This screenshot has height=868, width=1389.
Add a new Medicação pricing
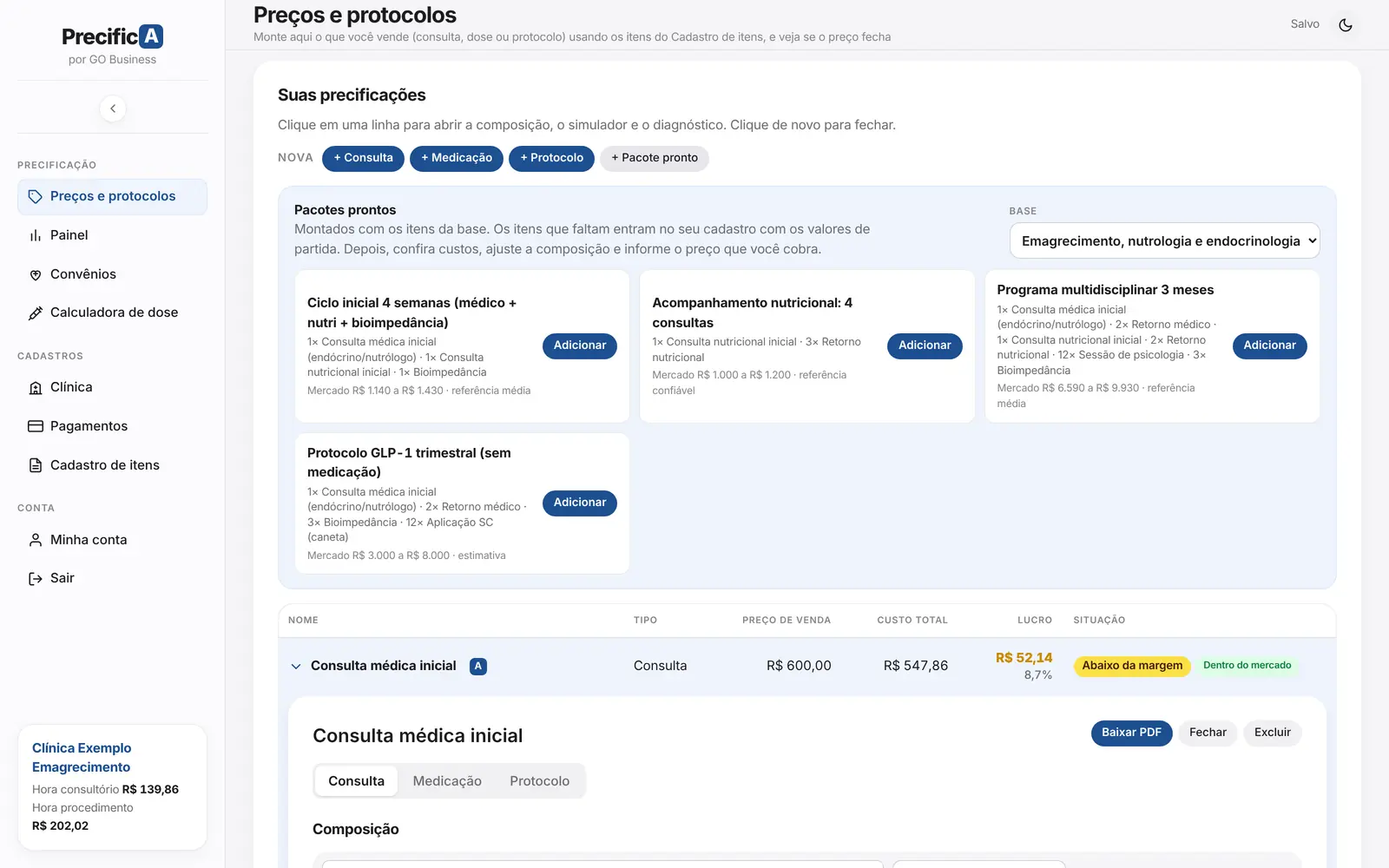457,158
